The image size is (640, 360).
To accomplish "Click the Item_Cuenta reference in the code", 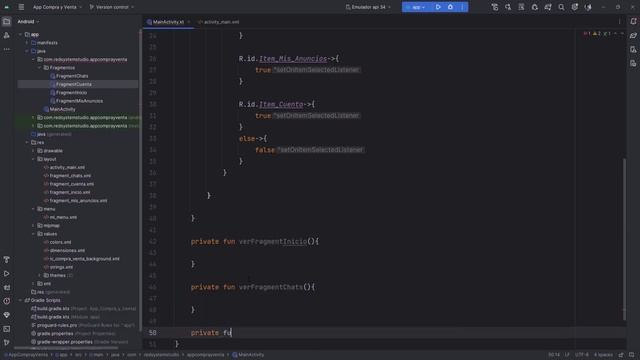I will click(281, 104).
